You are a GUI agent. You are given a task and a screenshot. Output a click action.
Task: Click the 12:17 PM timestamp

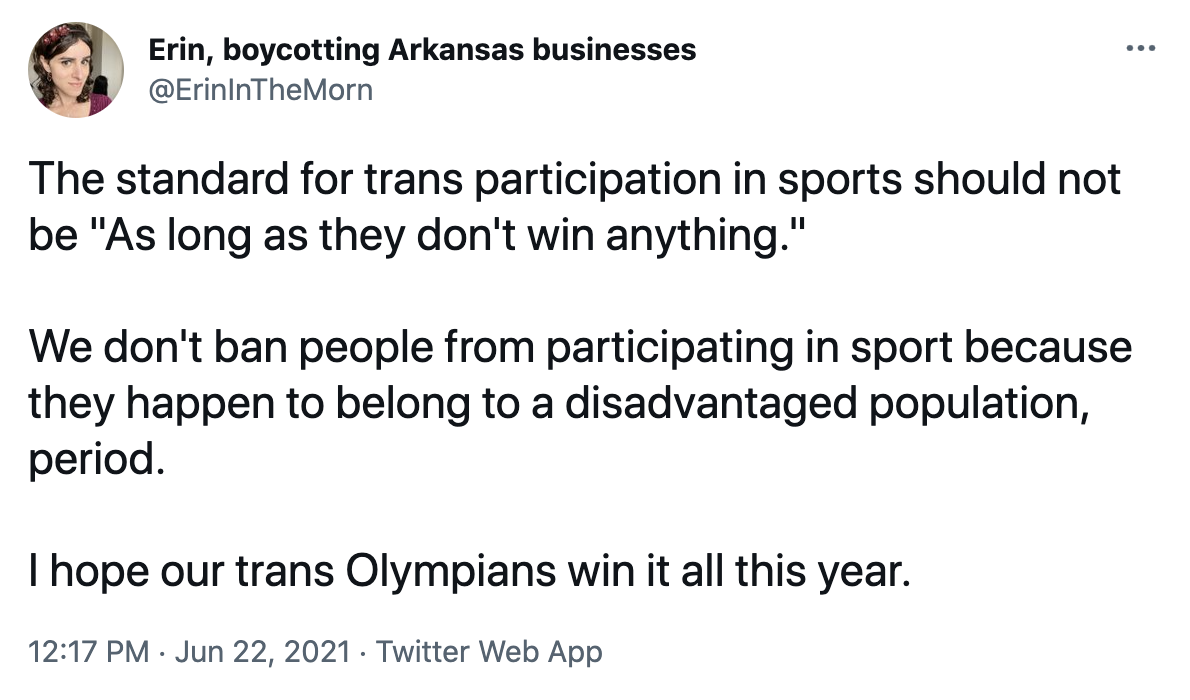89,653
